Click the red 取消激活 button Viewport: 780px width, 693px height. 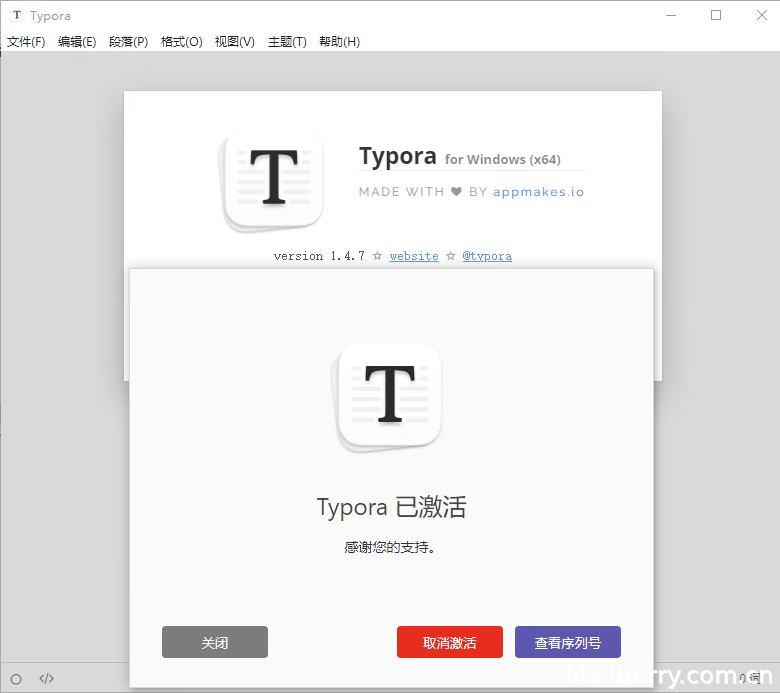(x=450, y=642)
